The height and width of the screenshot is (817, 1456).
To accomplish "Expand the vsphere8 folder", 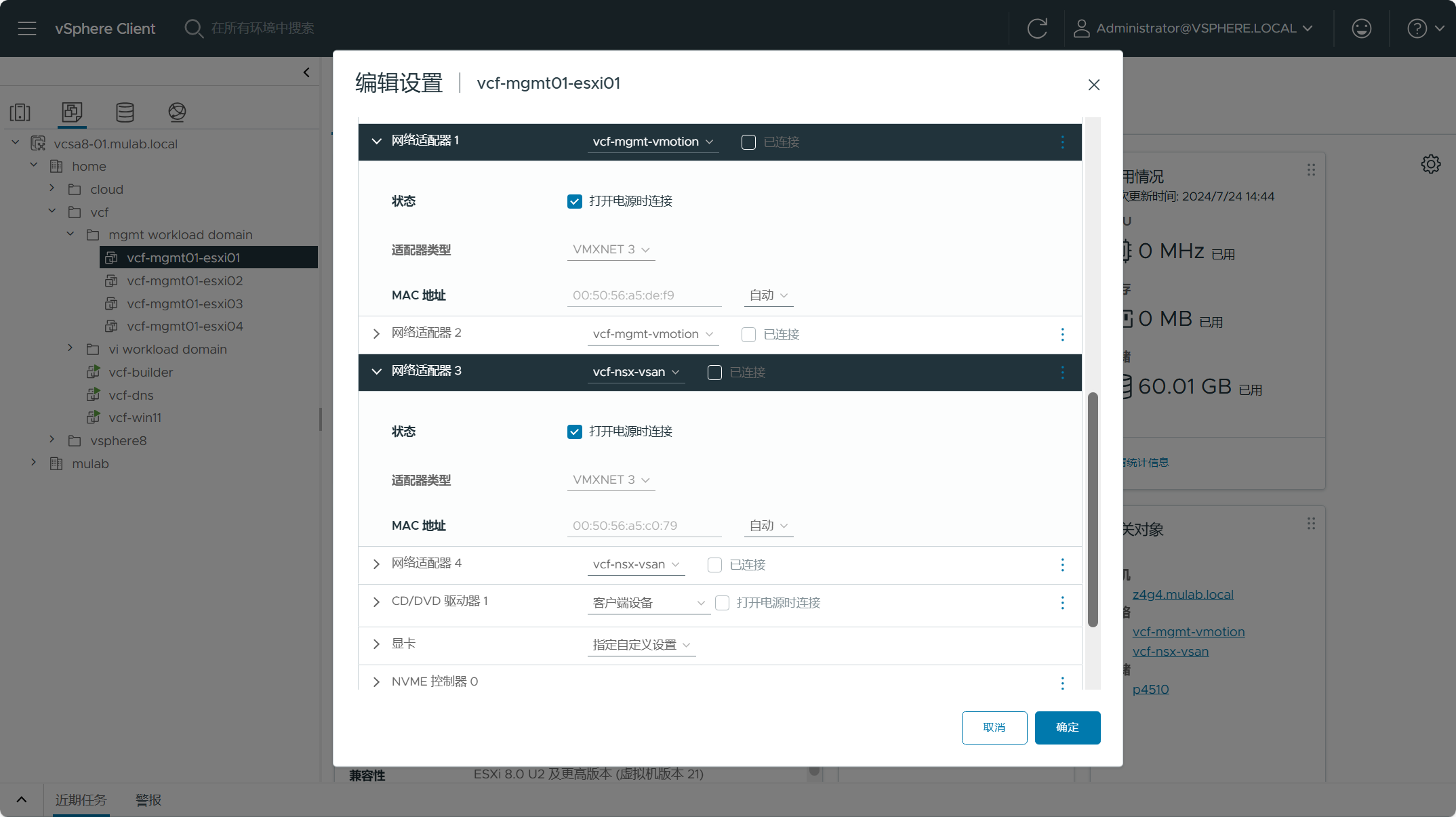I will pyautogui.click(x=52, y=440).
